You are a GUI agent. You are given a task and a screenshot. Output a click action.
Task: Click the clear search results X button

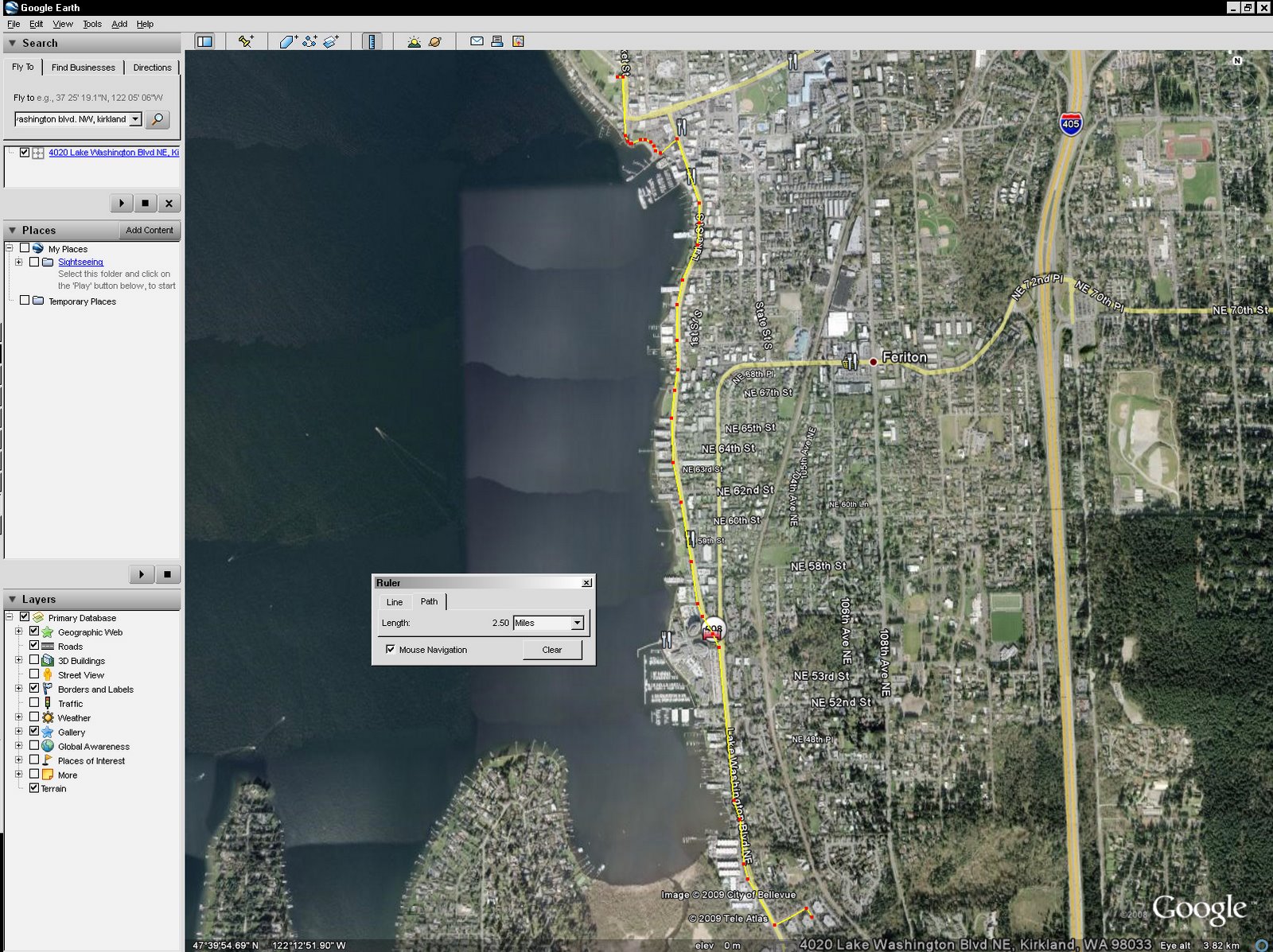click(x=169, y=204)
